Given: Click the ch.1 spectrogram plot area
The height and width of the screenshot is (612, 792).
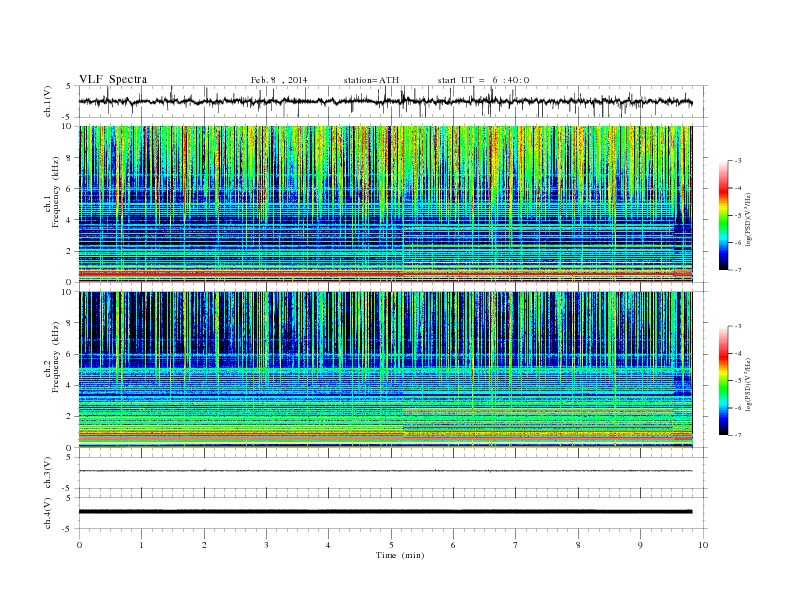Looking at the screenshot, I should coord(386,204).
